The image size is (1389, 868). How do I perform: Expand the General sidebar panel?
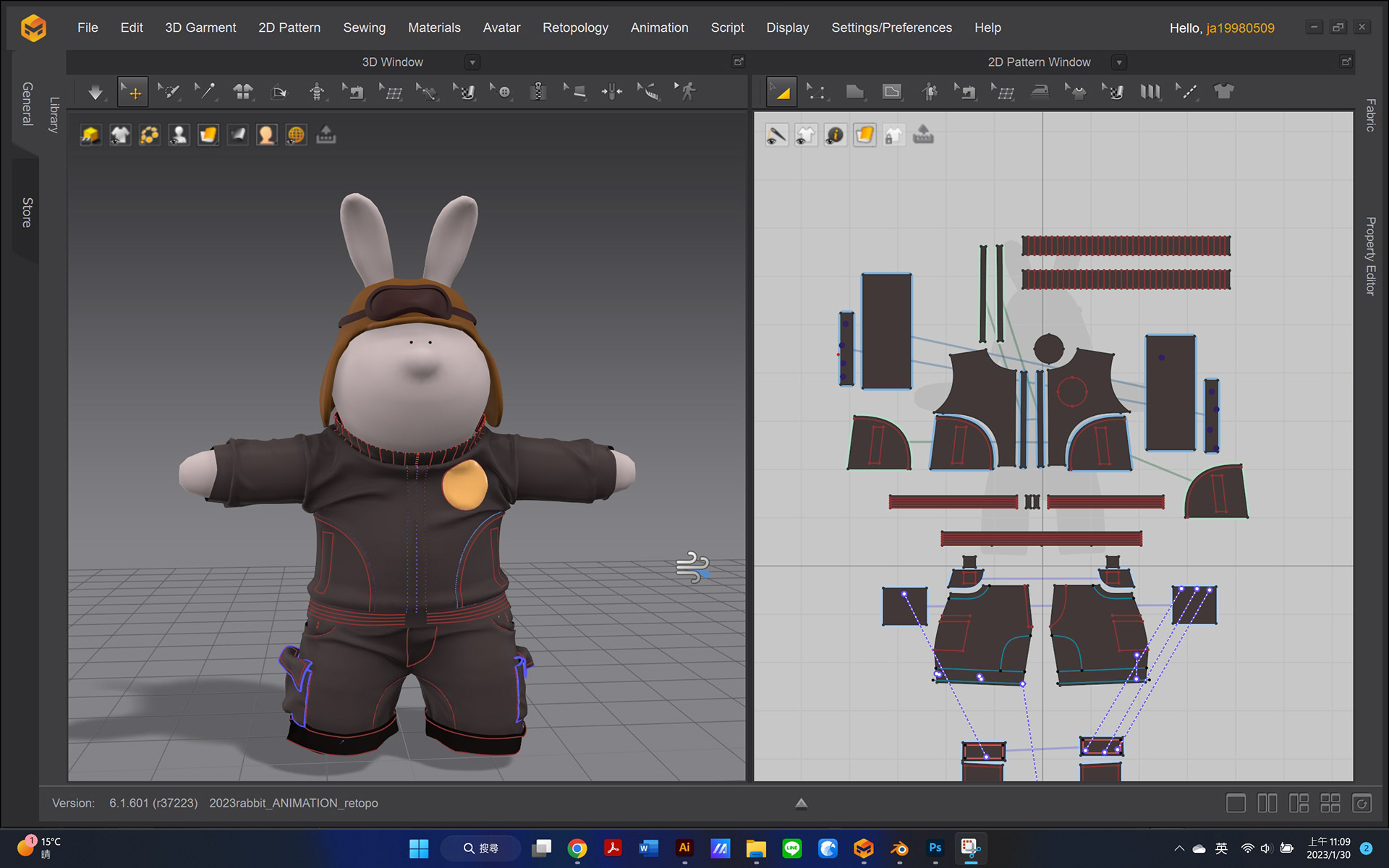[27, 103]
